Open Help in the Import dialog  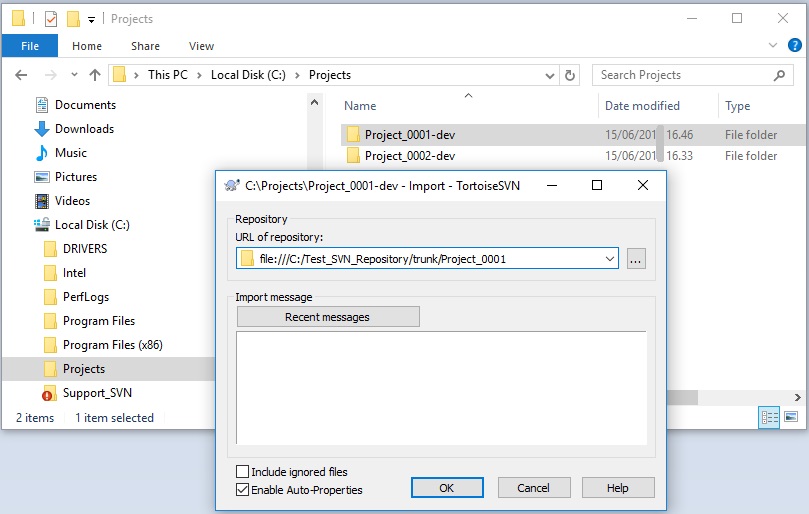pos(618,488)
